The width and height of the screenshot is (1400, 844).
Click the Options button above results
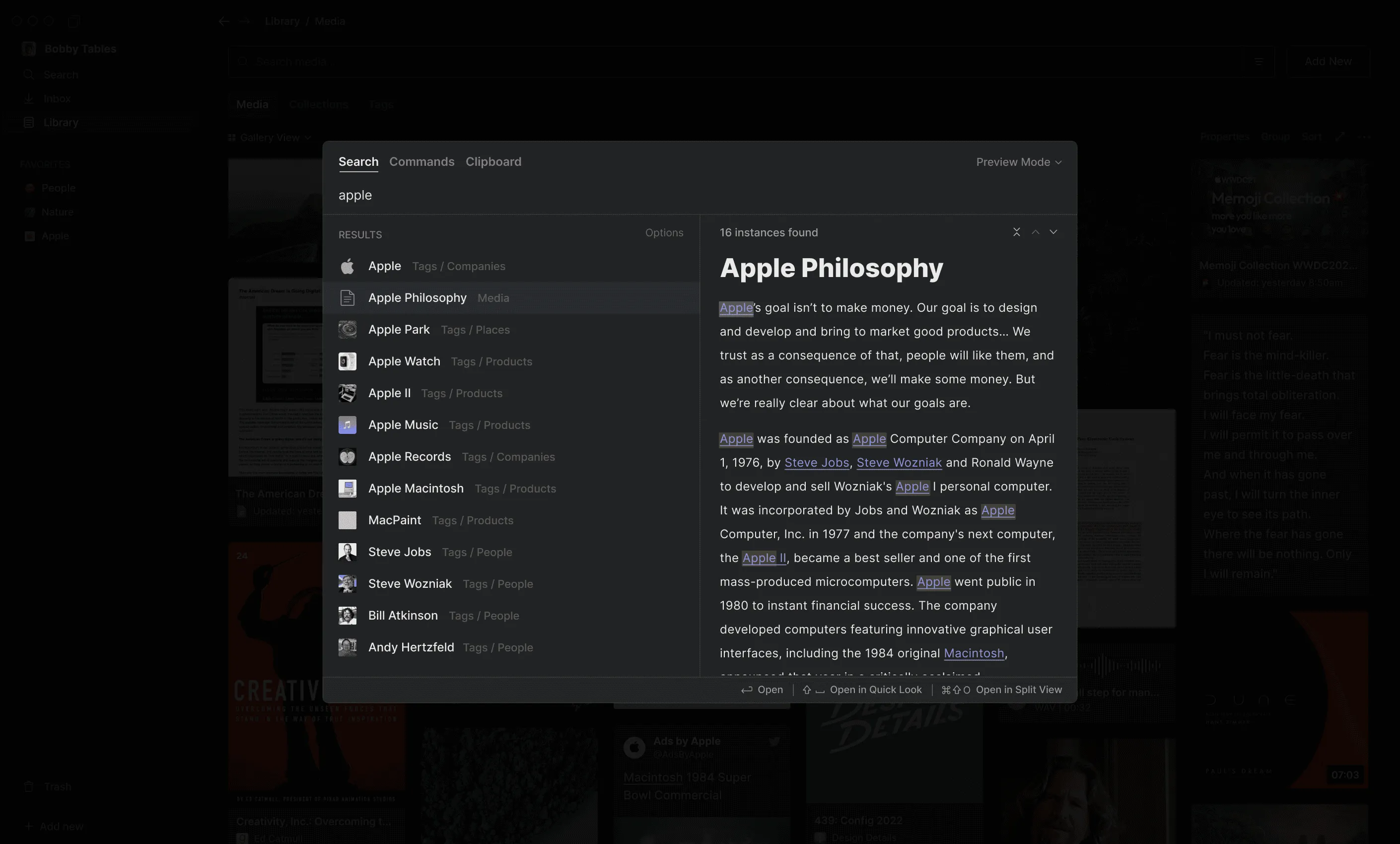664,232
